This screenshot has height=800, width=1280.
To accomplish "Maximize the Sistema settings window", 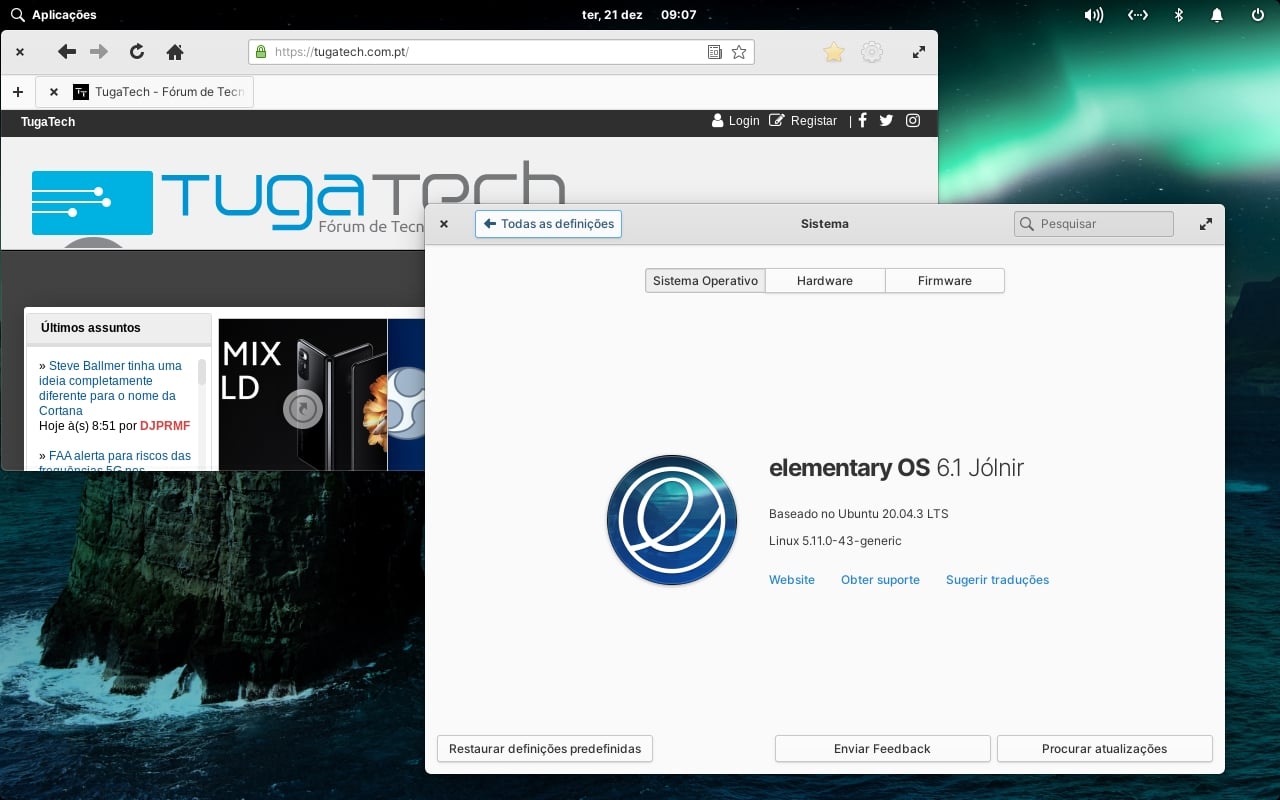I will (1206, 224).
